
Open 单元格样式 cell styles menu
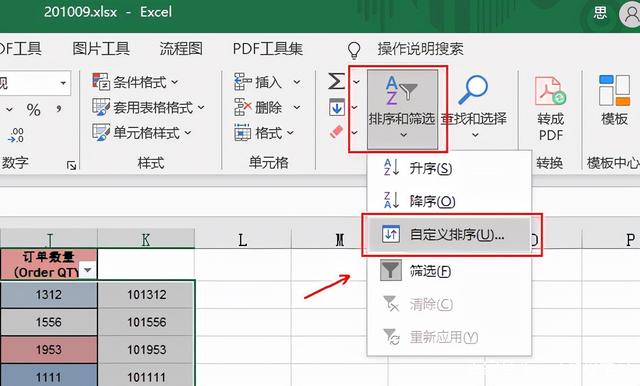click(x=142, y=133)
